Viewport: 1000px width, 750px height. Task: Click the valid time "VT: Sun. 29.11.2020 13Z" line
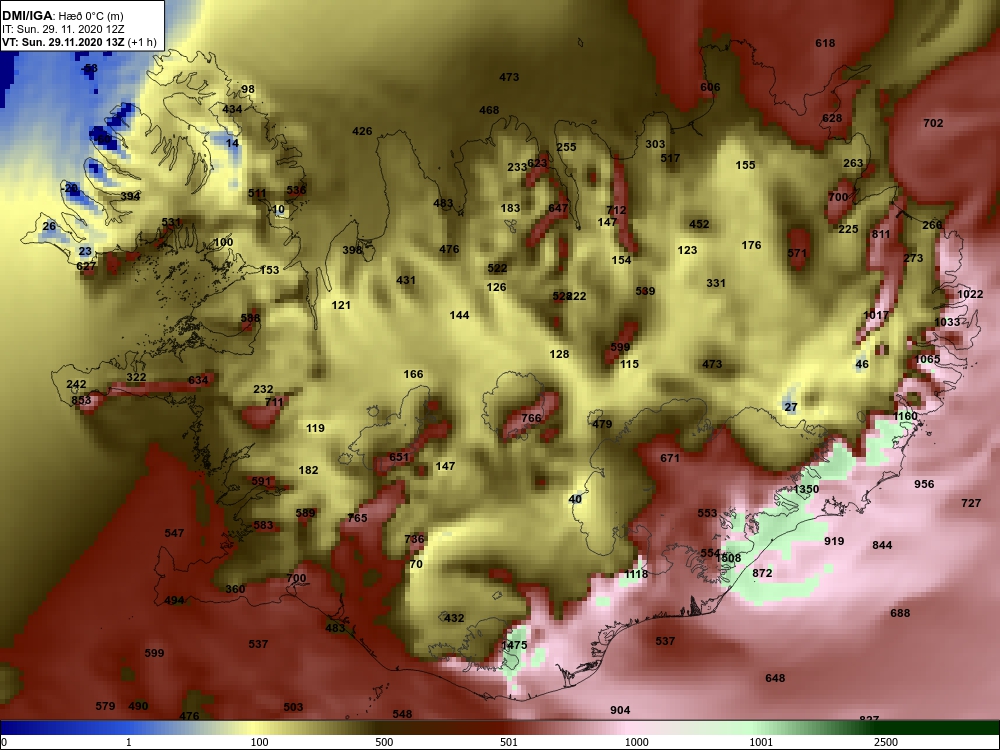[64, 42]
